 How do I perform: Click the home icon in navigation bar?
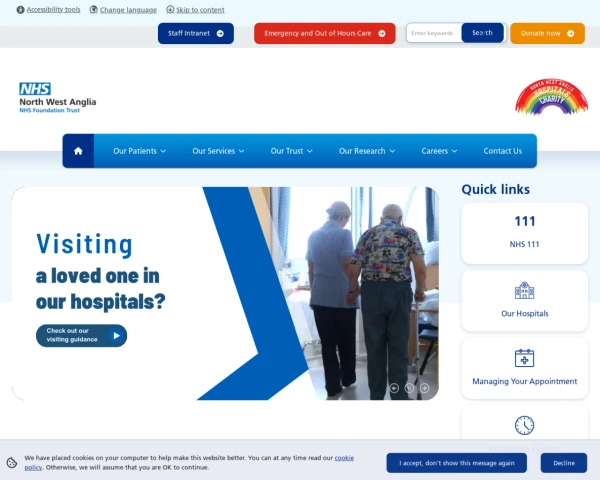point(78,151)
